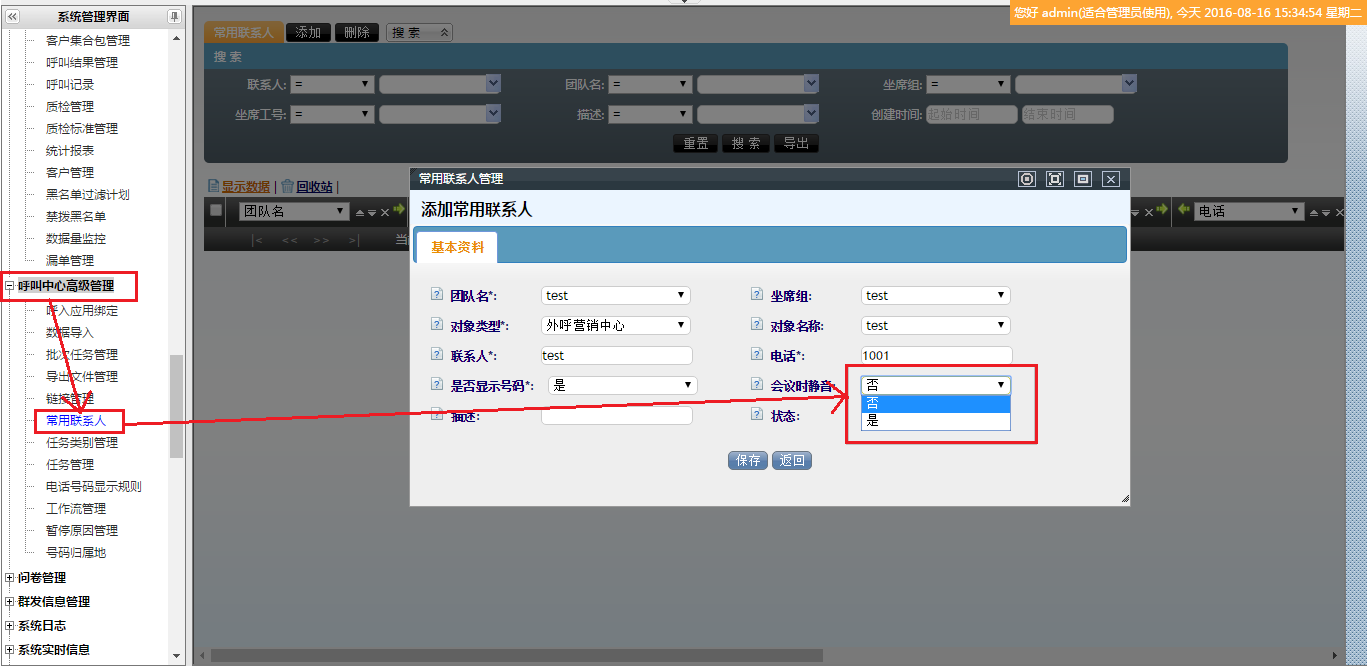1368x666 pixels.
Task: Open the 是否显示号码 dropdown
Action: click(622, 385)
